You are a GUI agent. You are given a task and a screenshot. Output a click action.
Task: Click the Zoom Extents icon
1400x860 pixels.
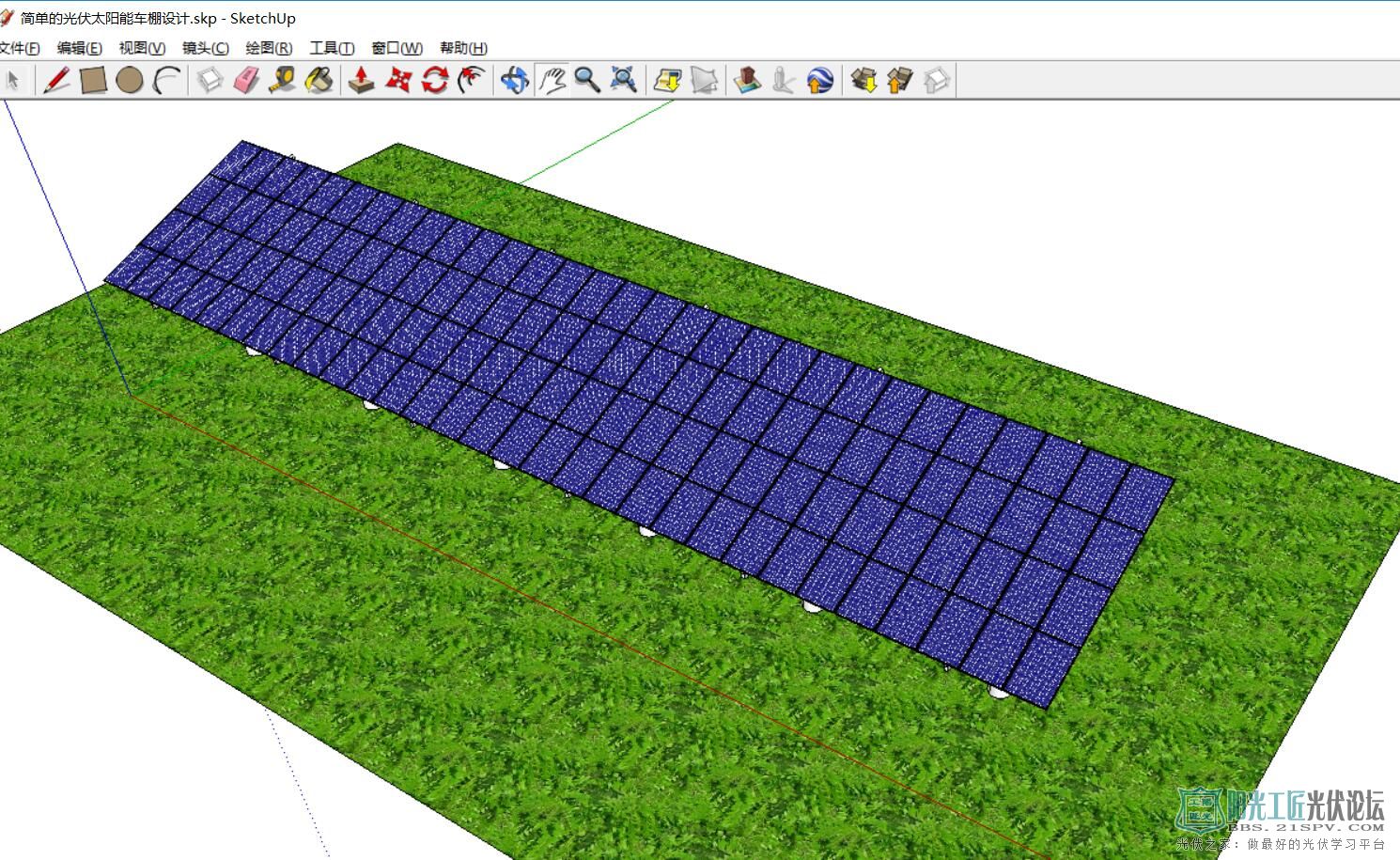624,81
